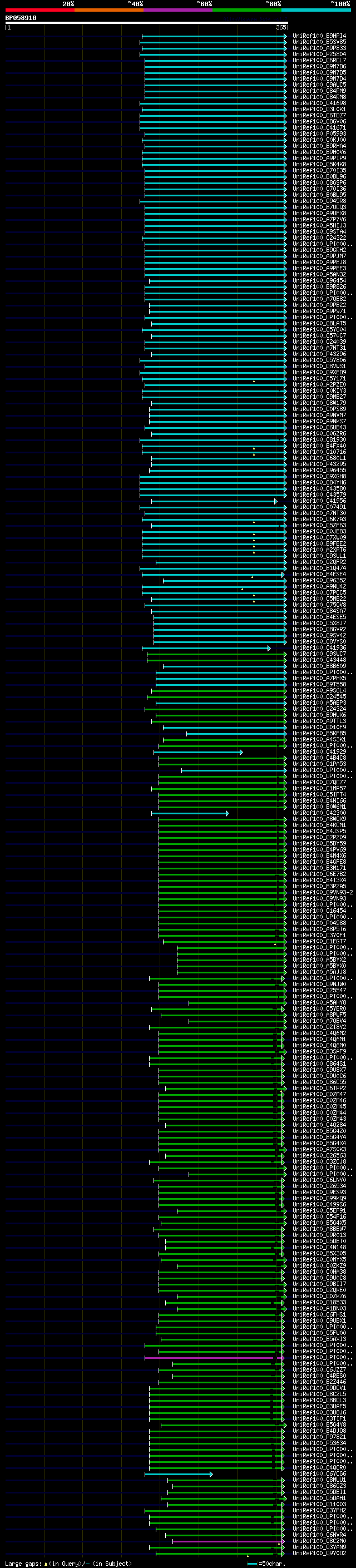Select the UniRef100_B9RHA4 label

(x=319, y=146)
